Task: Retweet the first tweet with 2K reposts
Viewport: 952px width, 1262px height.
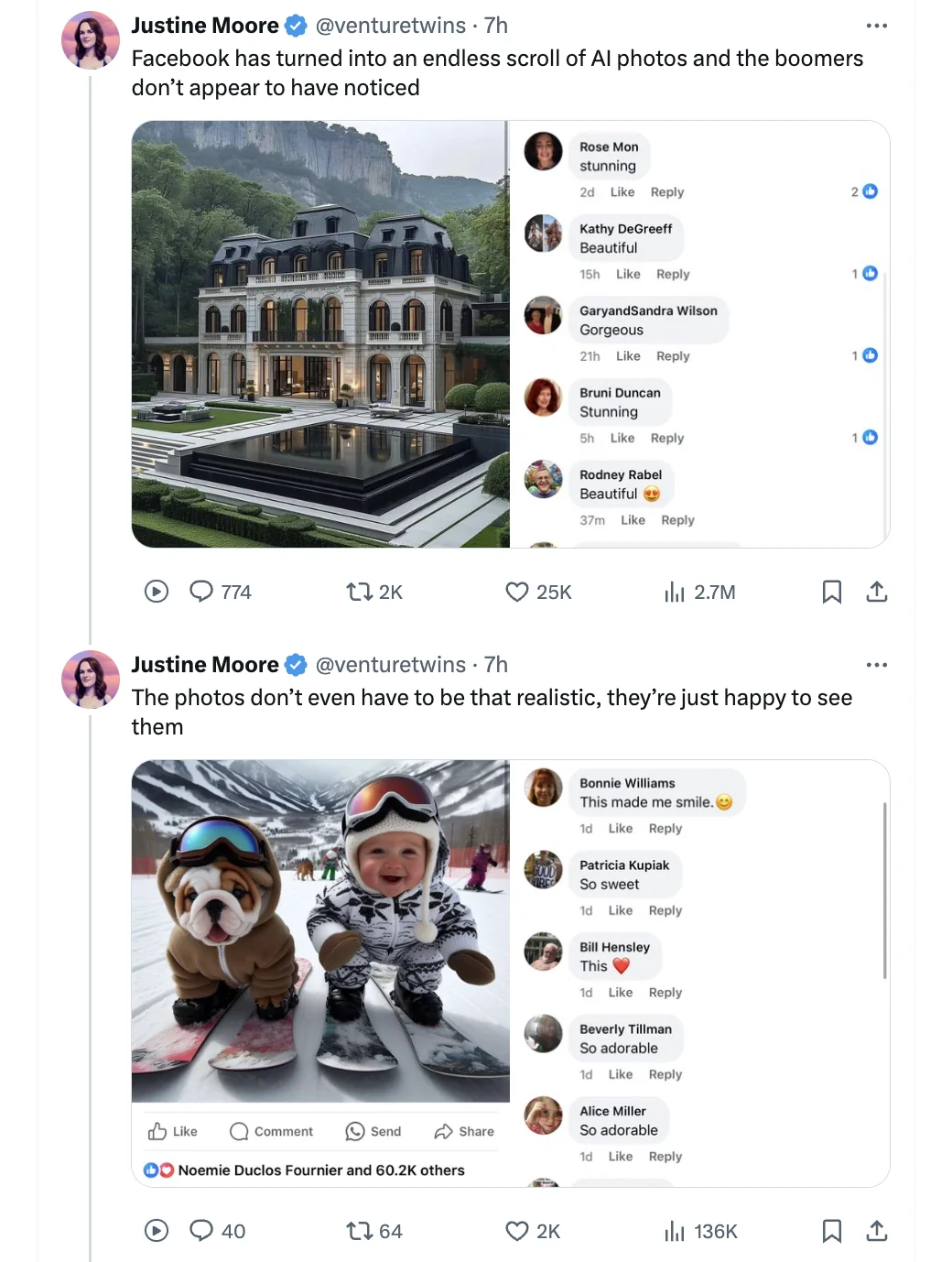Action: [359, 592]
